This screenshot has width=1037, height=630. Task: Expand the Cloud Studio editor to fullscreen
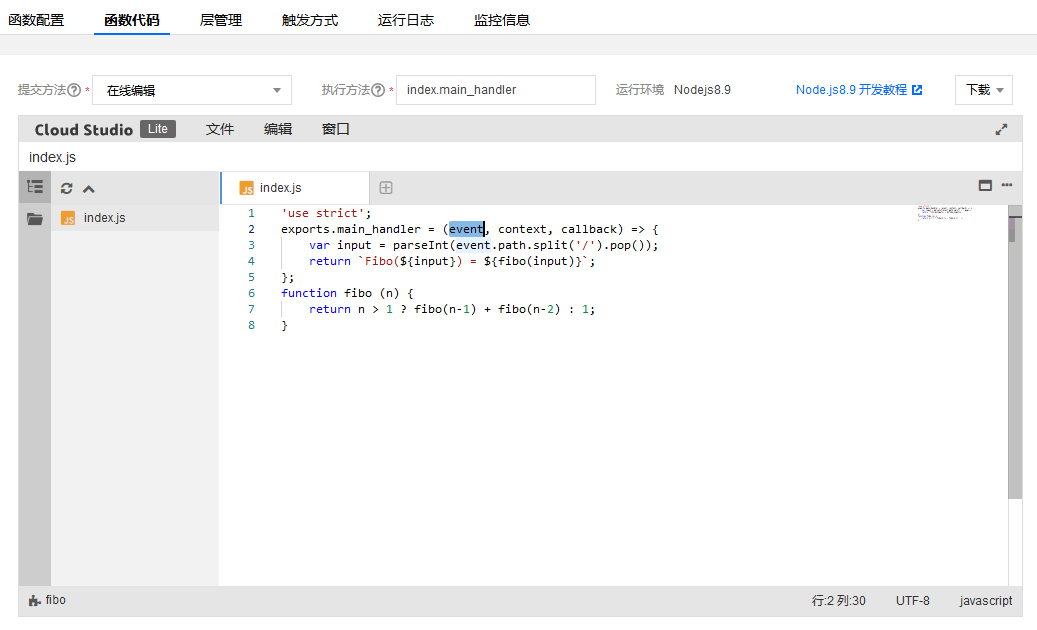(1001, 129)
